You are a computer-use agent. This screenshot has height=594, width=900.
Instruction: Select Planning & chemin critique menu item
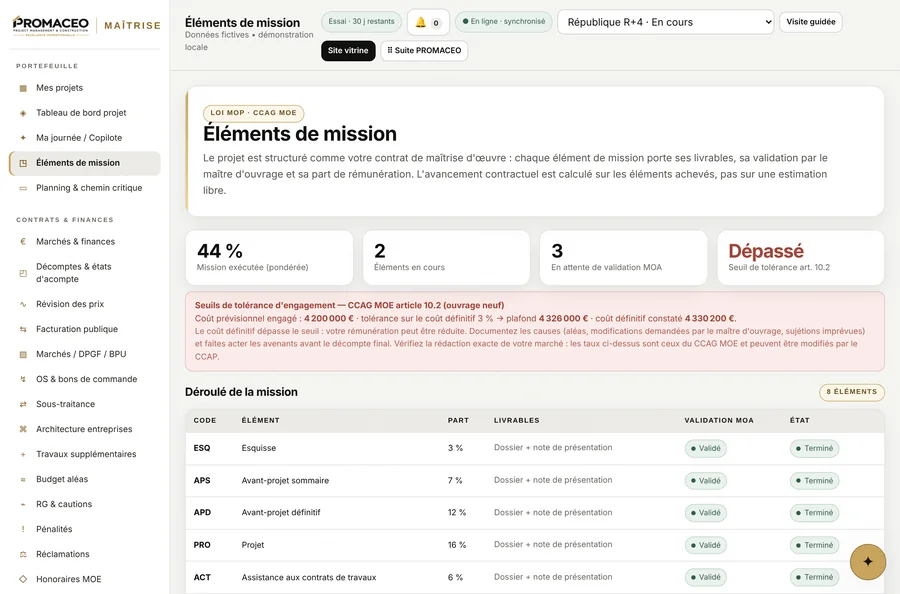84,188
